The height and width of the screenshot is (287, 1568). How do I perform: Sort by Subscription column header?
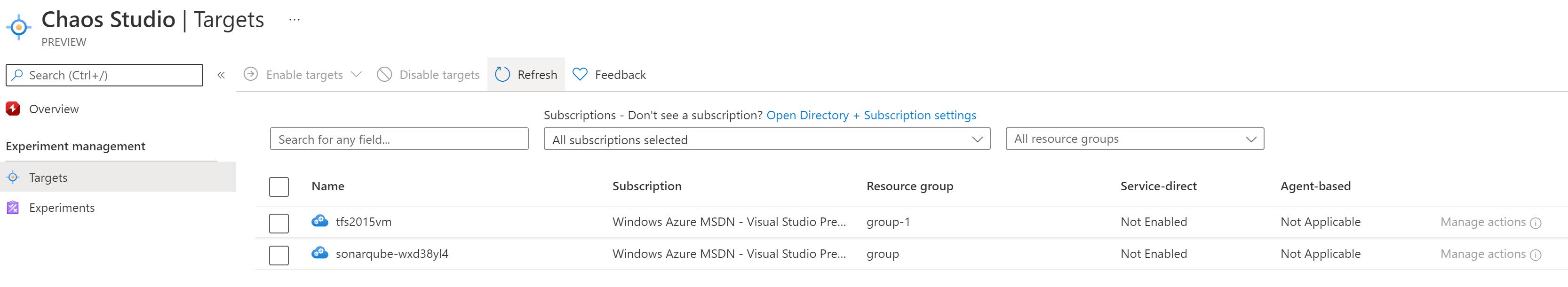pyautogui.click(x=647, y=186)
